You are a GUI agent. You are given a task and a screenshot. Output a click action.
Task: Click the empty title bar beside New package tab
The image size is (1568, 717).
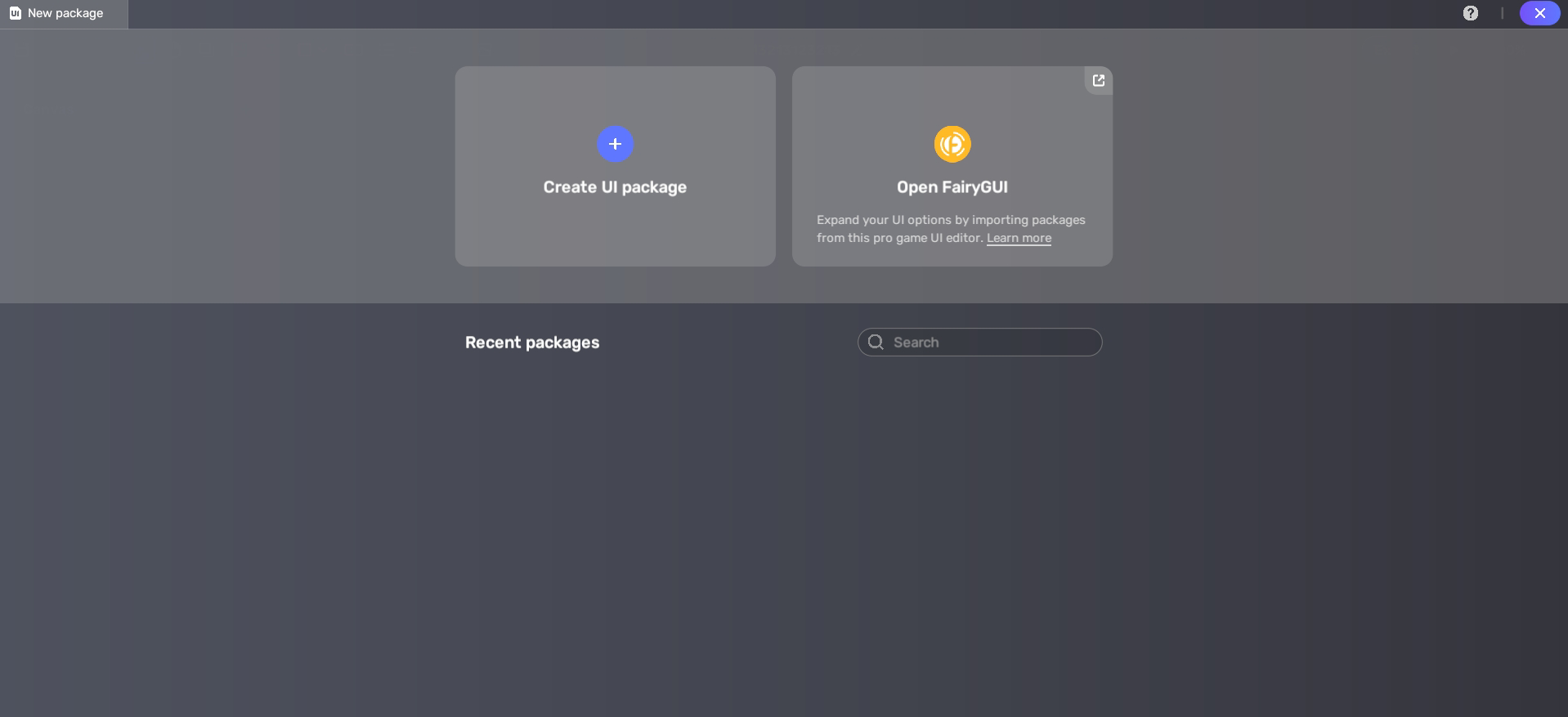click(x=736, y=13)
